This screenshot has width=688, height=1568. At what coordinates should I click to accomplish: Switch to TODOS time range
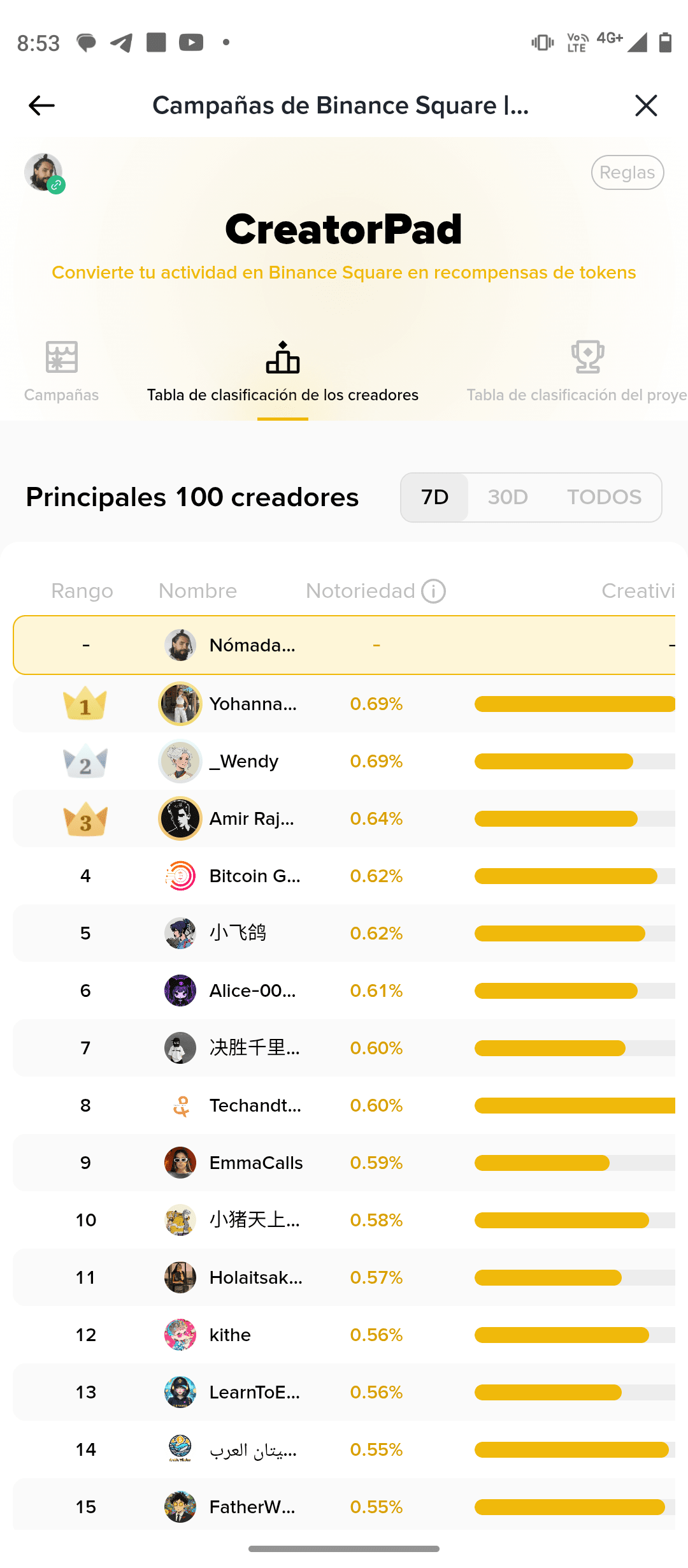click(604, 497)
